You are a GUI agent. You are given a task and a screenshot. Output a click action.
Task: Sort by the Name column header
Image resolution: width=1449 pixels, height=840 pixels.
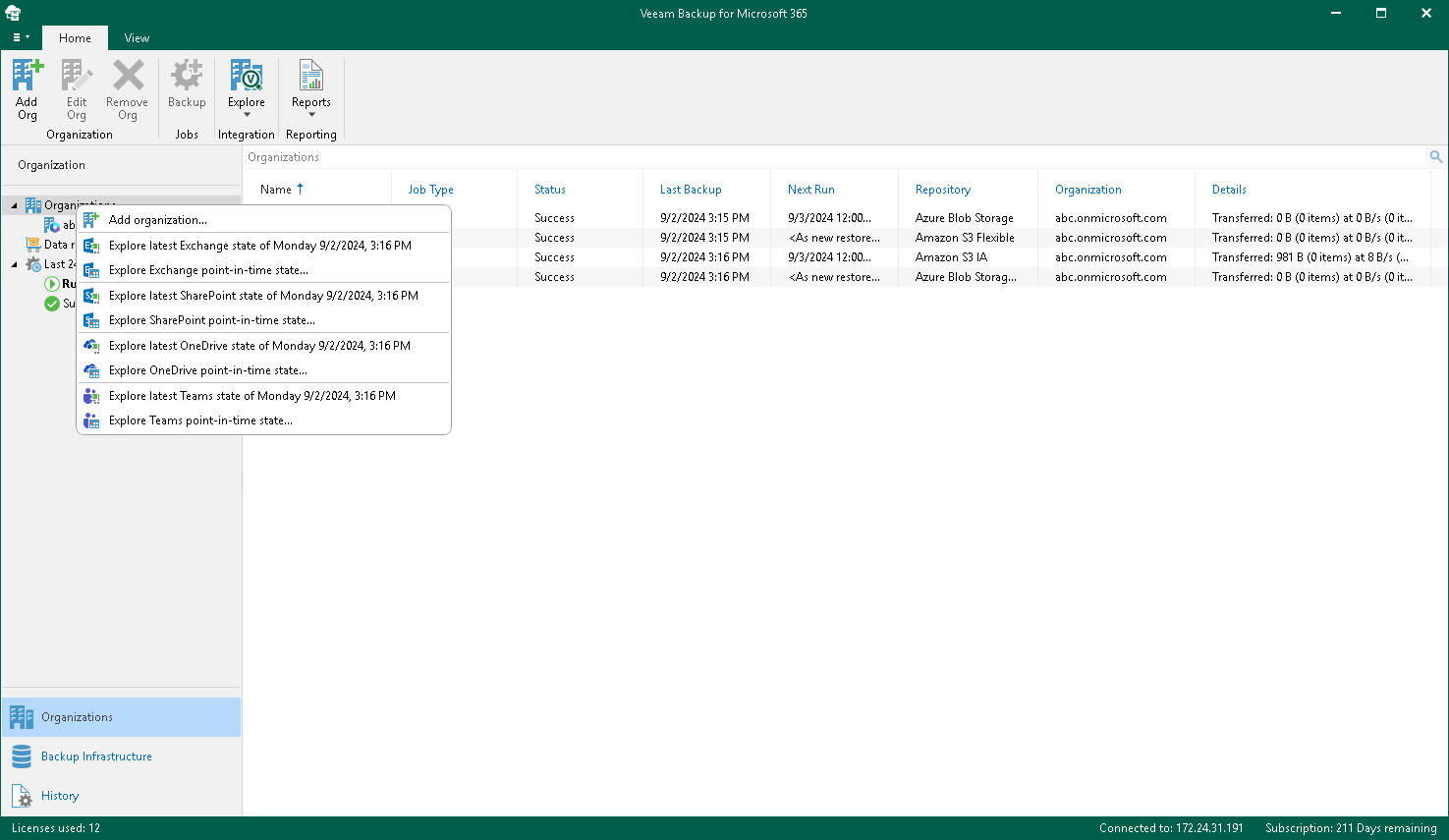276,190
